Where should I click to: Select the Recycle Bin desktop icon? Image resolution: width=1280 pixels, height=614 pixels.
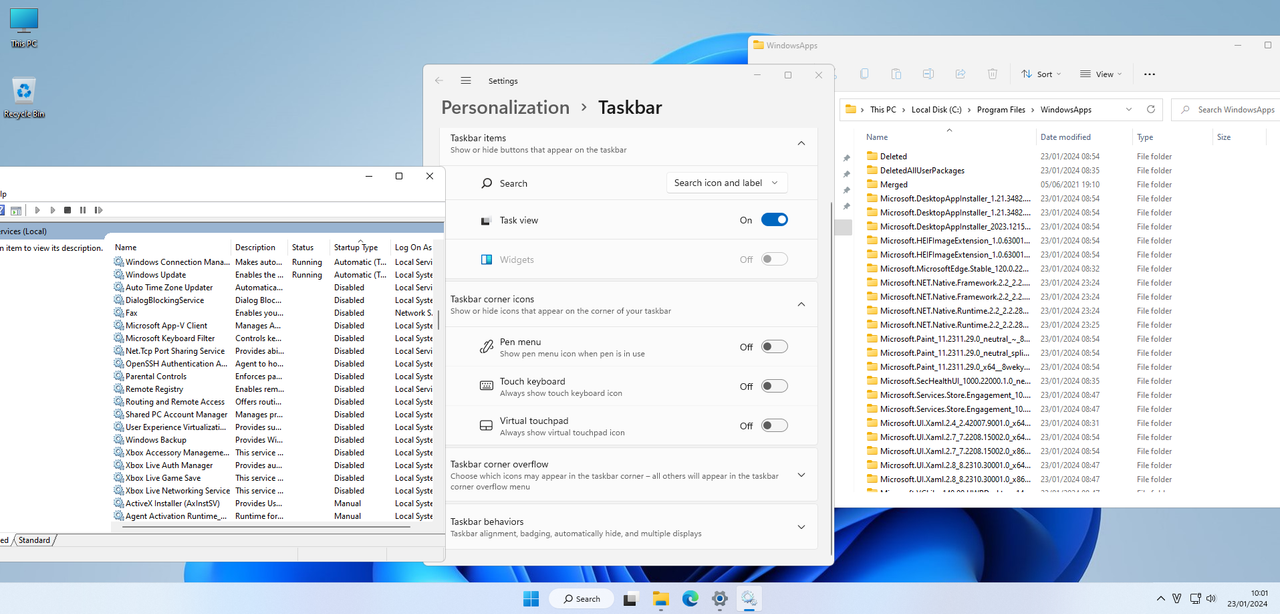pos(24,99)
